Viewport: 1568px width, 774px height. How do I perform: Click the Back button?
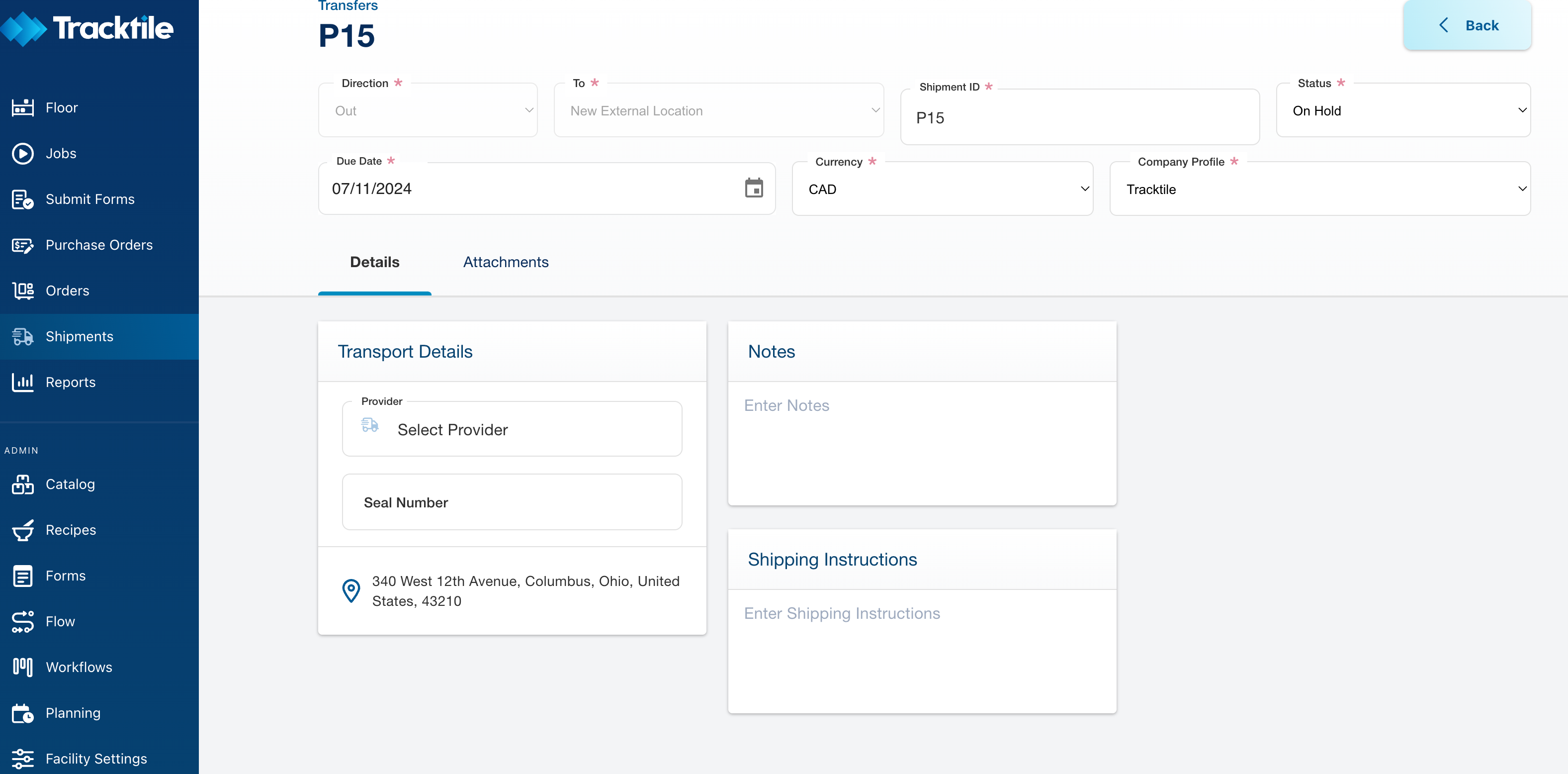1467,25
